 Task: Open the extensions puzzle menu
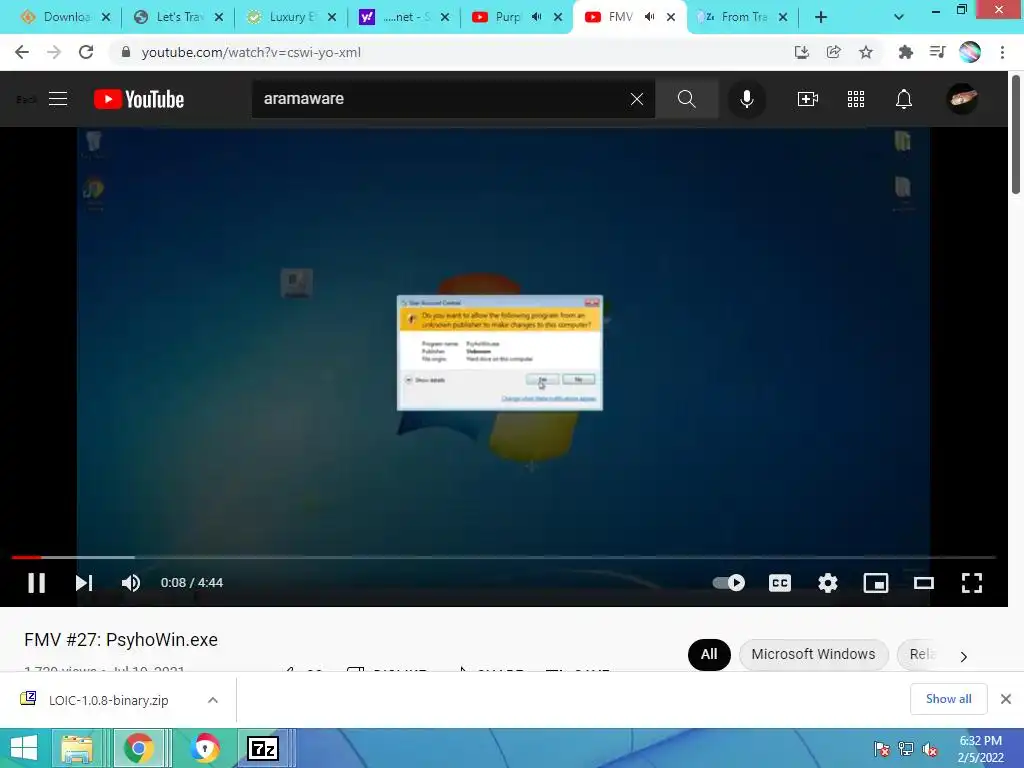pos(905,52)
